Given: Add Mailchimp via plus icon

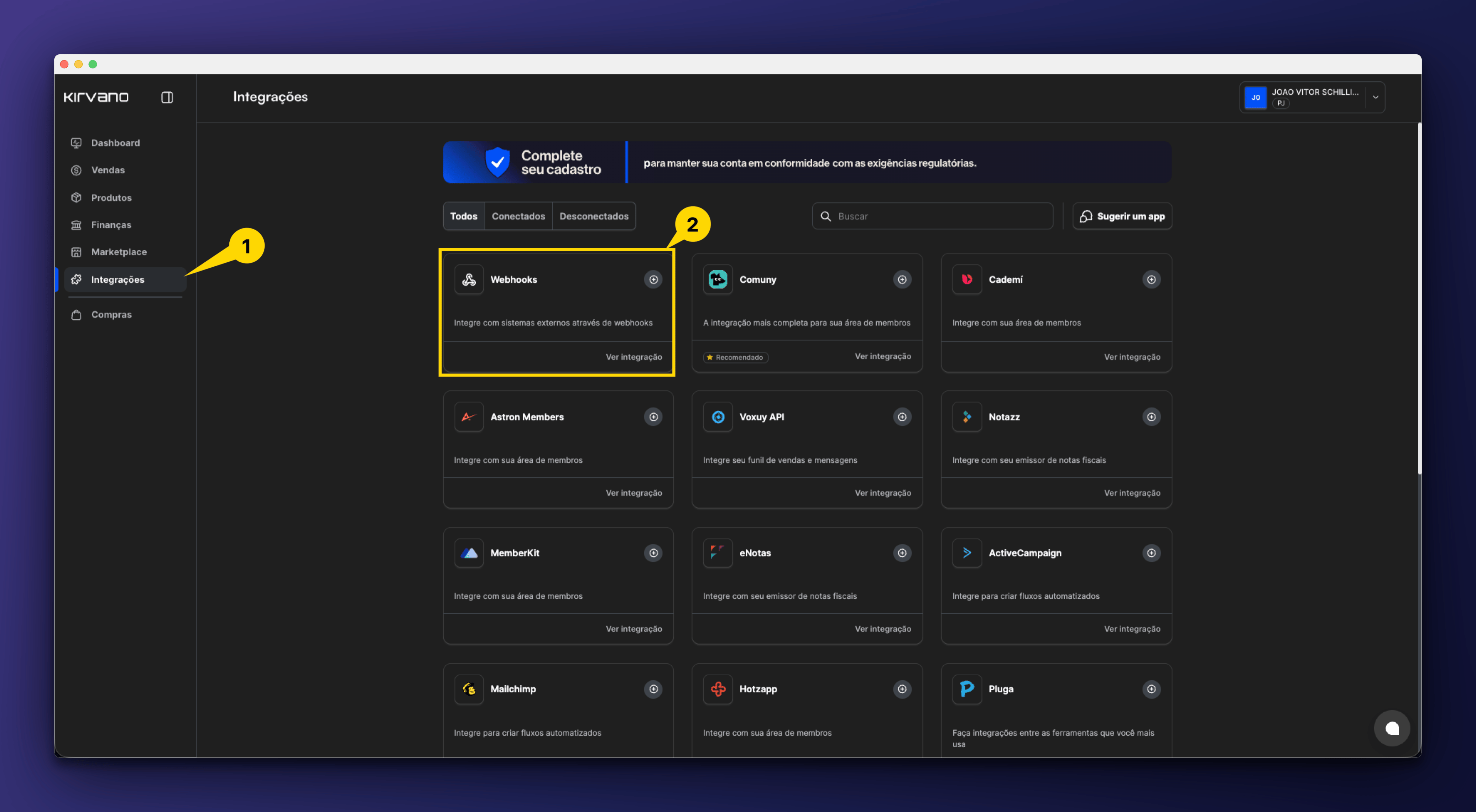Looking at the screenshot, I should tap(653, 690).
